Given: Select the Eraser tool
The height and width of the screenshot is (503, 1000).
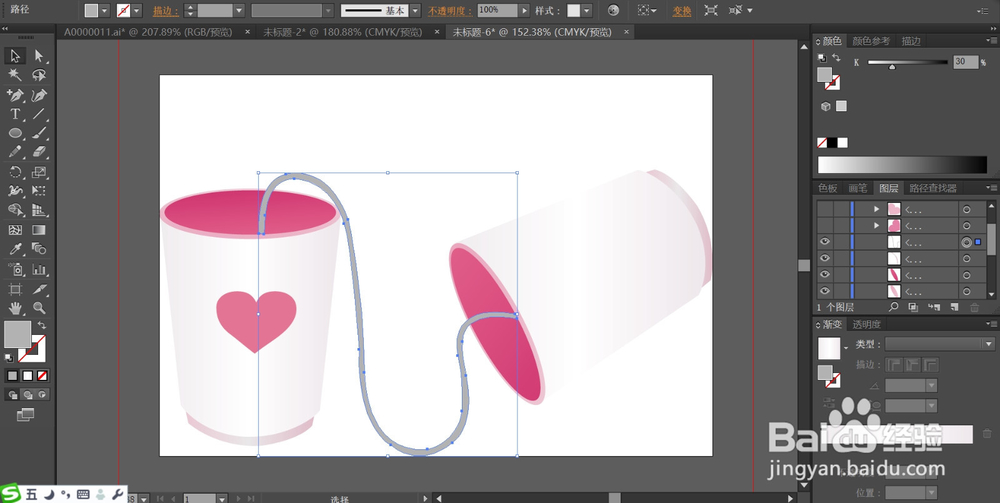Looking at the screenshot, I should point(39,152).
